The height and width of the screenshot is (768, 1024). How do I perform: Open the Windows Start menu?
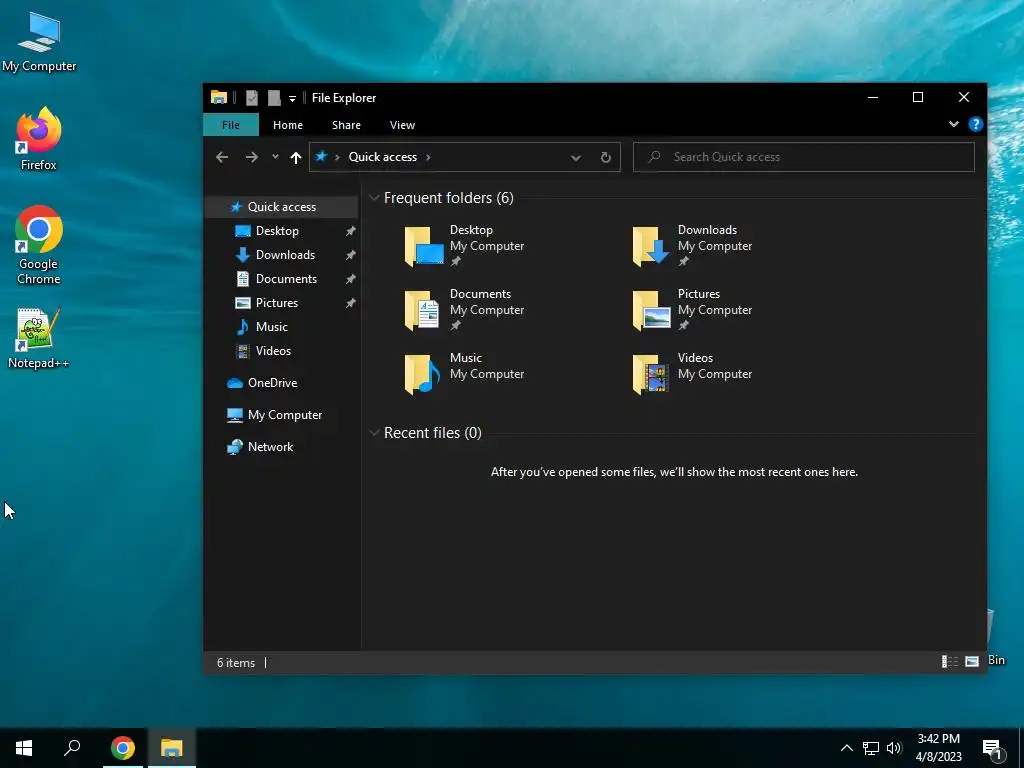(x=24, y=748)
